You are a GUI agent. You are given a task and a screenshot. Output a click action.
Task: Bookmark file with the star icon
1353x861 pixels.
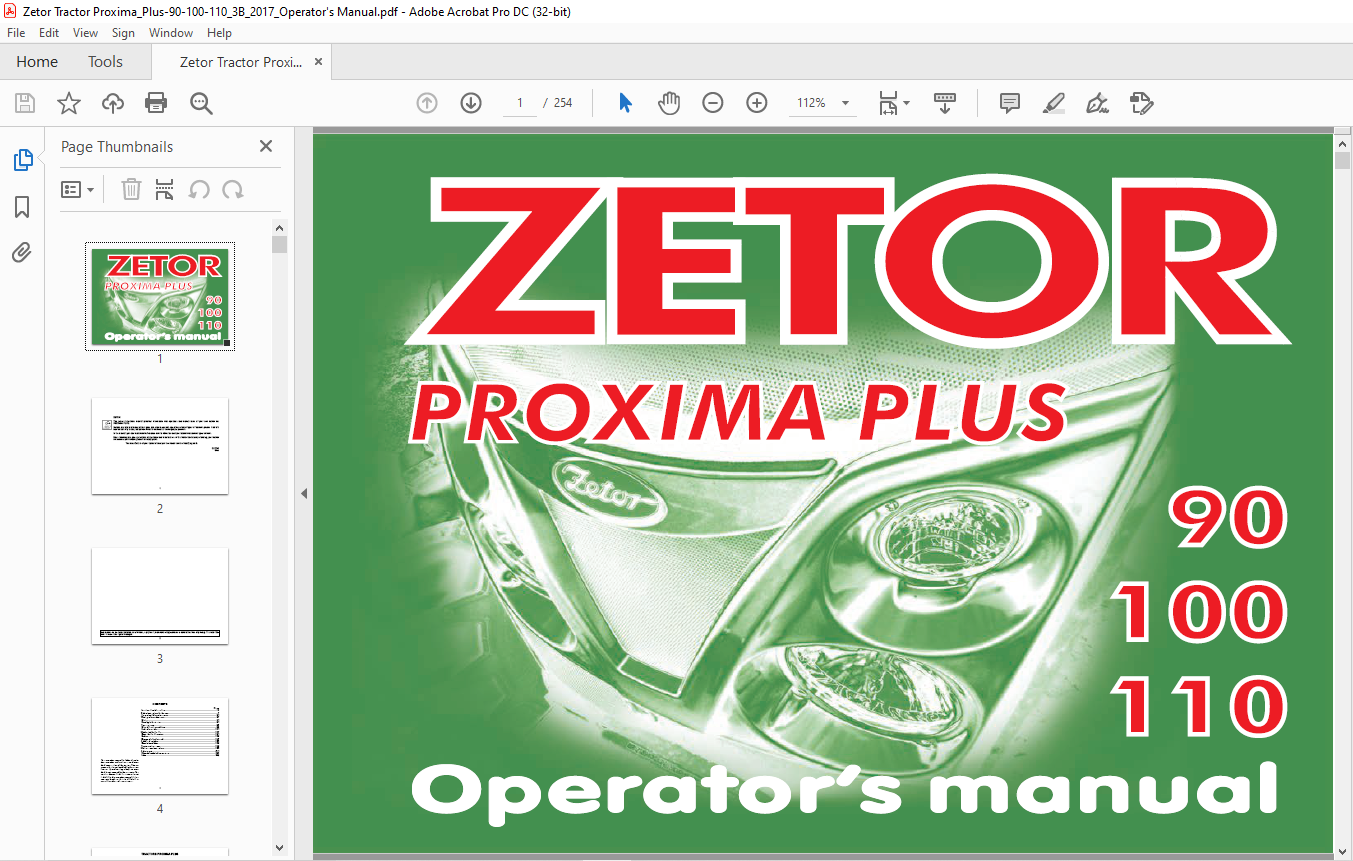[69, 103]
